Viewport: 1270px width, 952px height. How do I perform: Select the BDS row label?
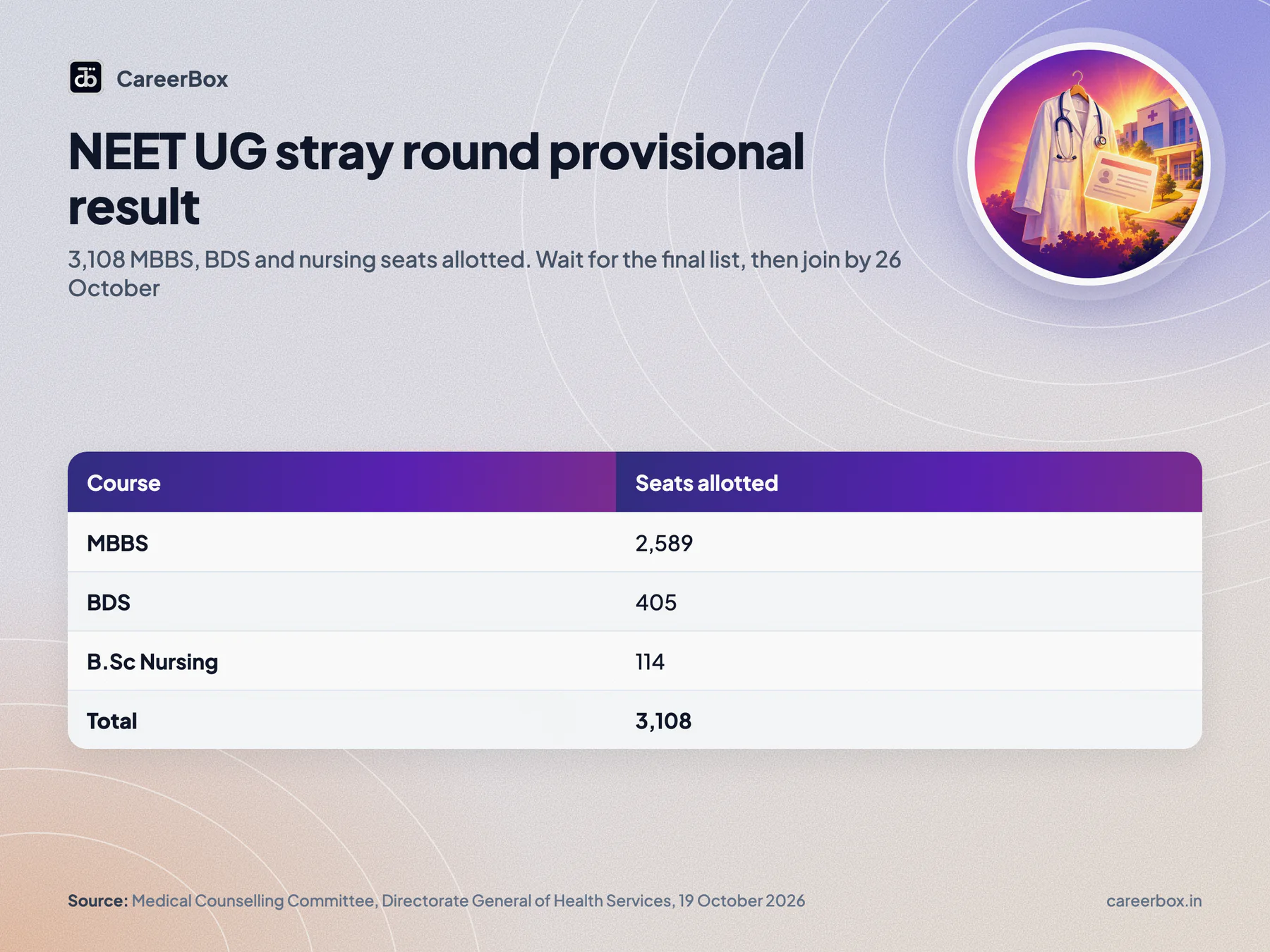pos(109,602)
